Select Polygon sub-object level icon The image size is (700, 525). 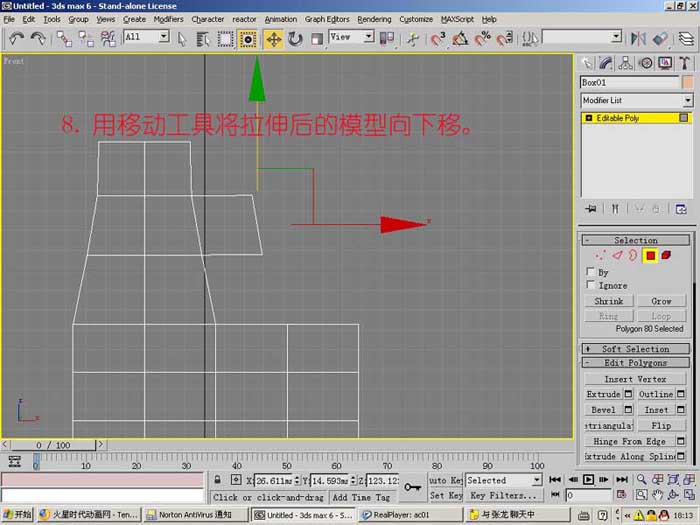coord(650,255)
